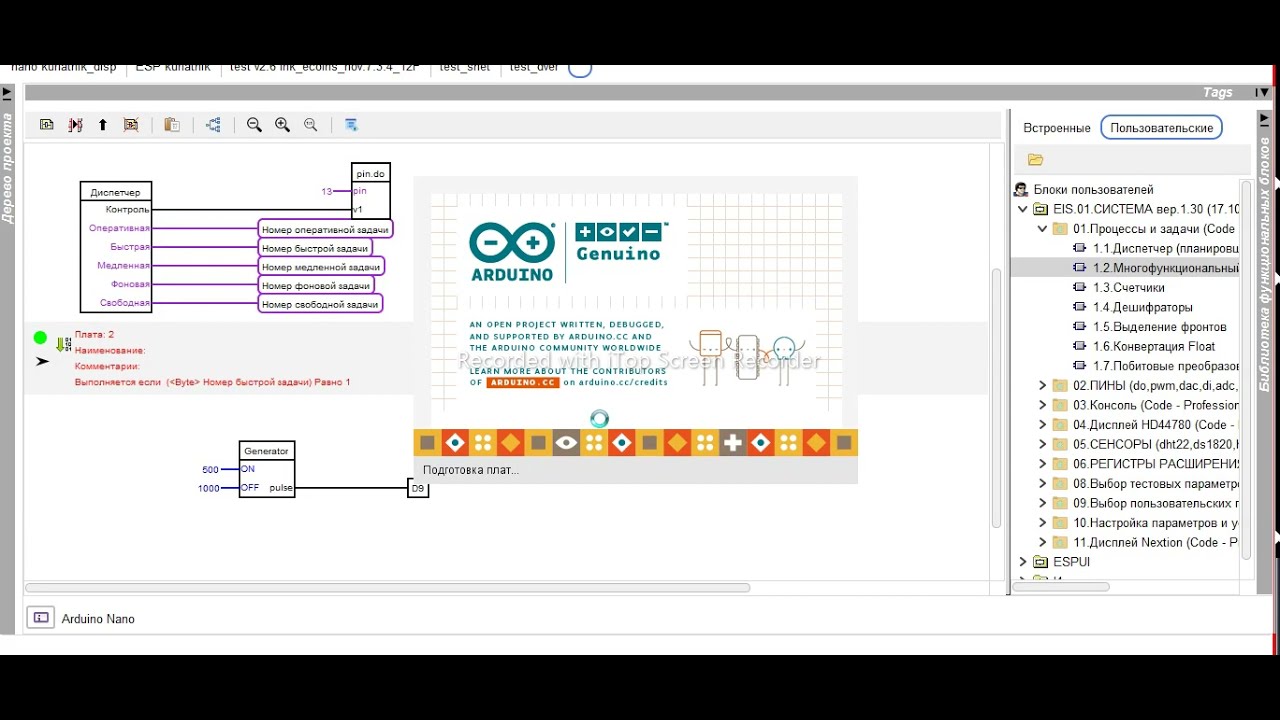
Task: Click the green down-arrow sort icon on board 2
Action: (x=63, y=344)
